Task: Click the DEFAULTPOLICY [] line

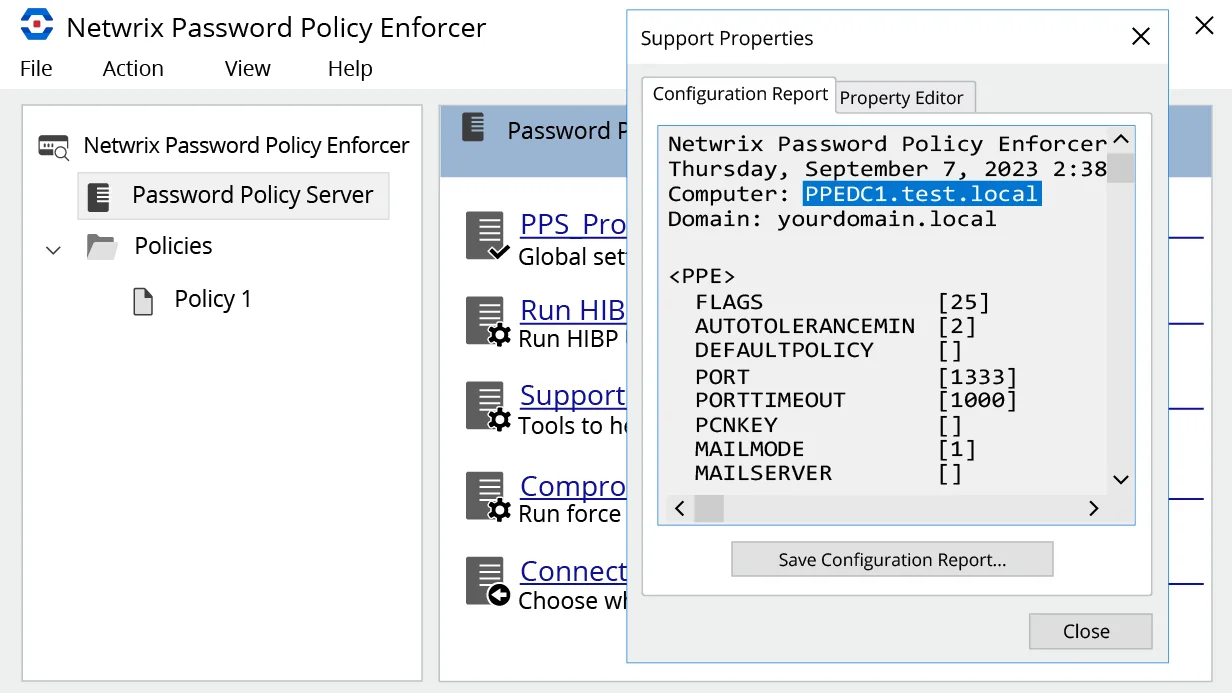Action: pyautogui.click(x=828, y=350)
